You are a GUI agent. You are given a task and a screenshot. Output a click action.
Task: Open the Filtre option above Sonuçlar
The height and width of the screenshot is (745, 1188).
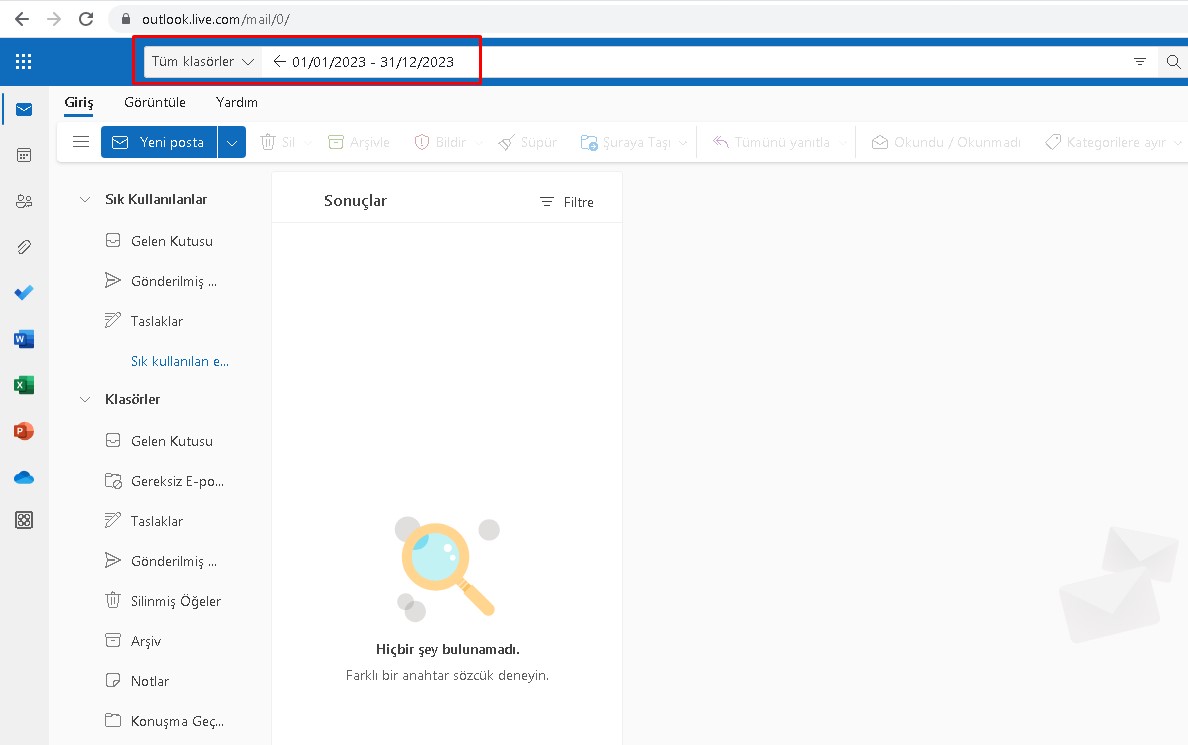[567, 201]
